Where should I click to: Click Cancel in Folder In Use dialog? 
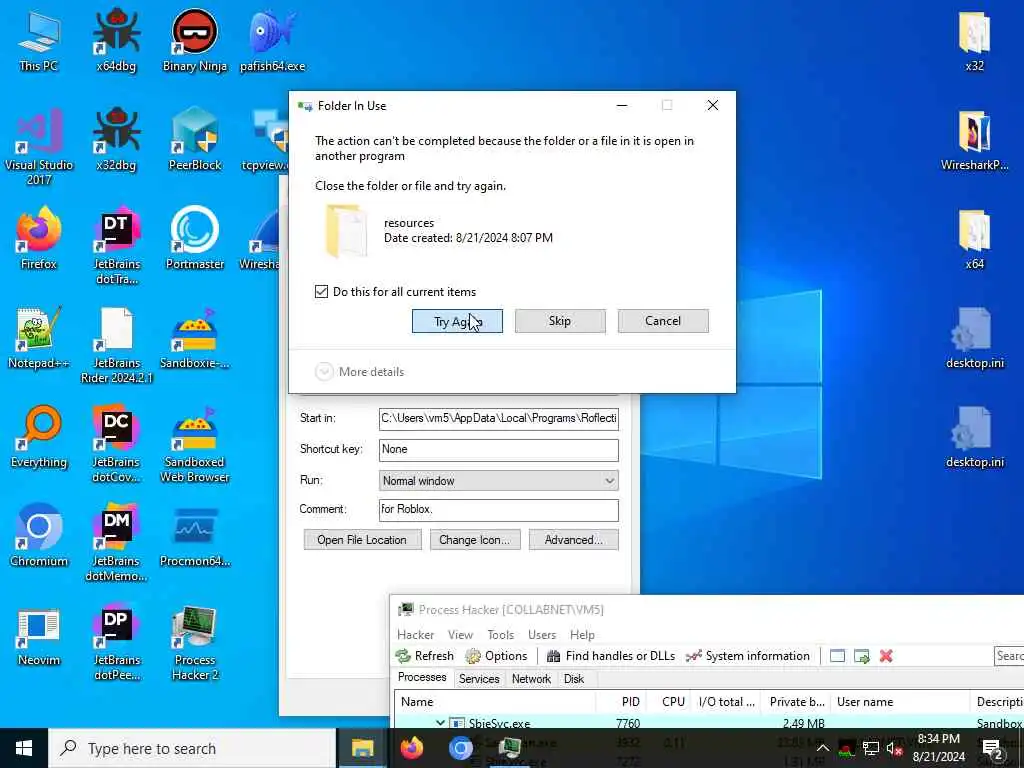(x=663, y=321)
